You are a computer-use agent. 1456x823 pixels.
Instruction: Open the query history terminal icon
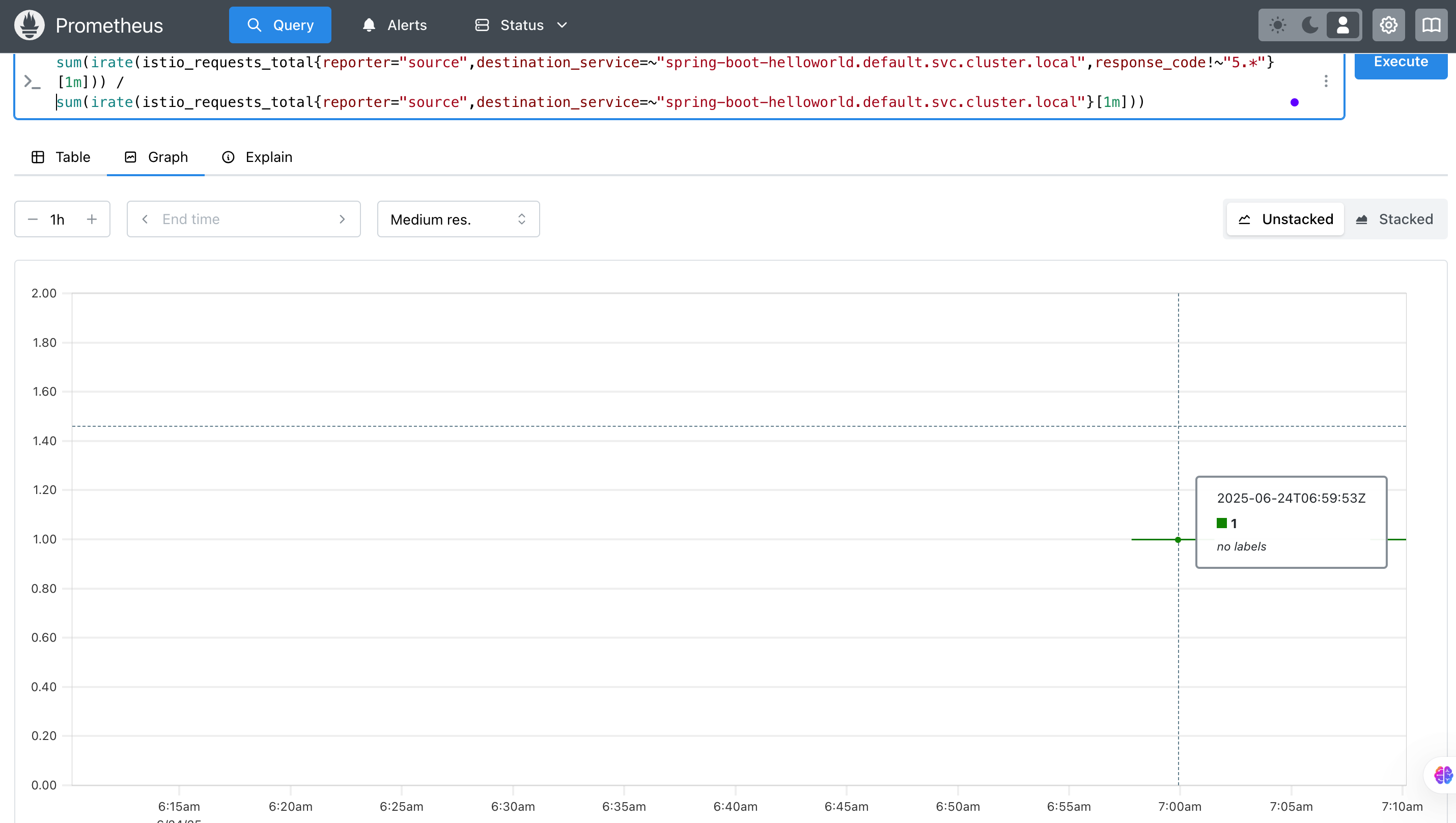32,82
